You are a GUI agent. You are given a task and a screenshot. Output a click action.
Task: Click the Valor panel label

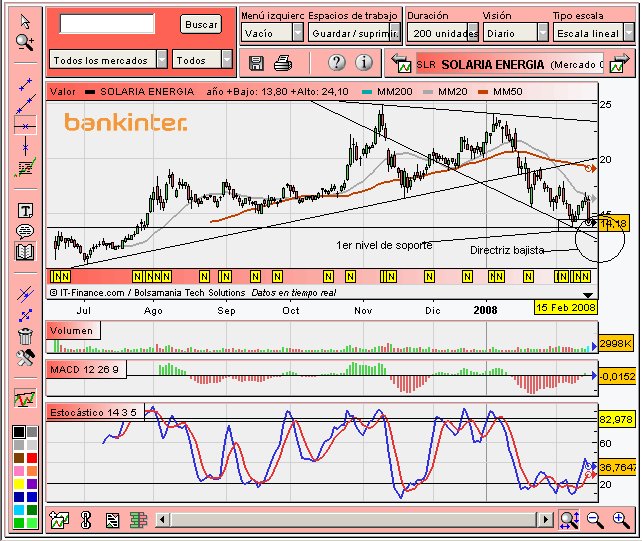coord(63,91)
